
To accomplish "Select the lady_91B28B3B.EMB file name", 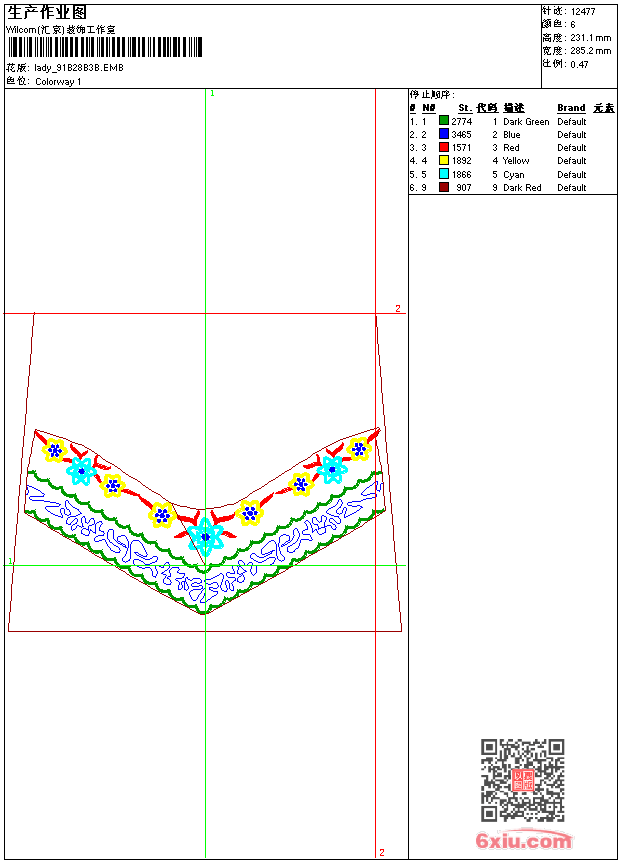I will pyautogui.click(x=79, y=68).
